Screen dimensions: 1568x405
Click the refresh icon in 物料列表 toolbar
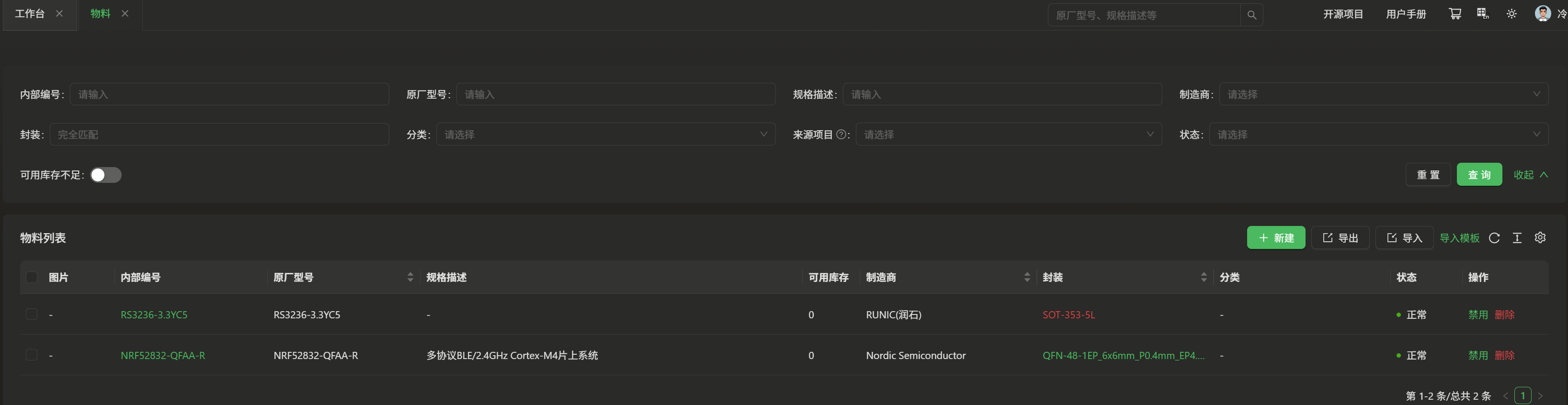click(x=1494, y=238)
